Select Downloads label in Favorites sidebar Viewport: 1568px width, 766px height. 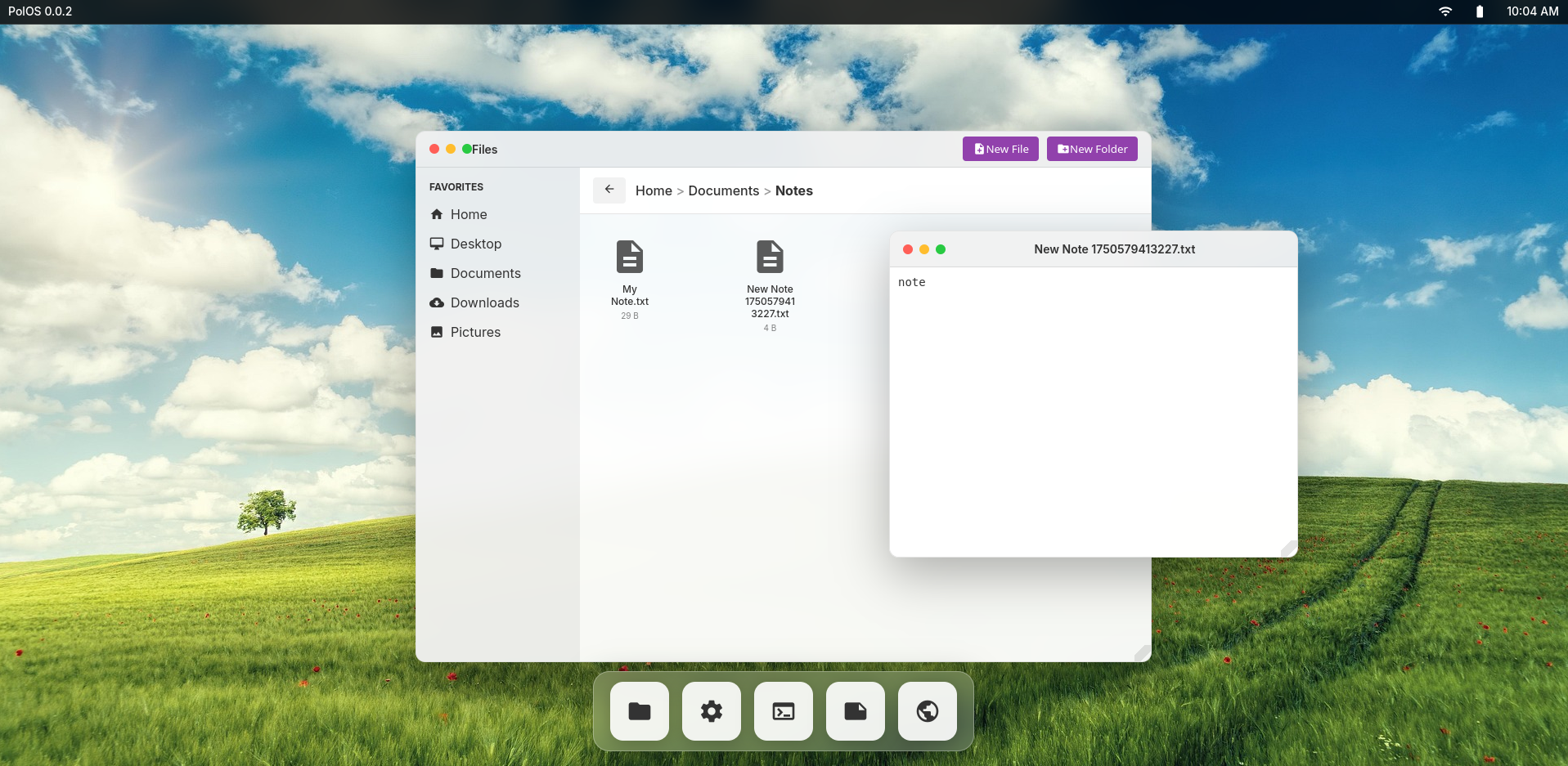[485, 302]
